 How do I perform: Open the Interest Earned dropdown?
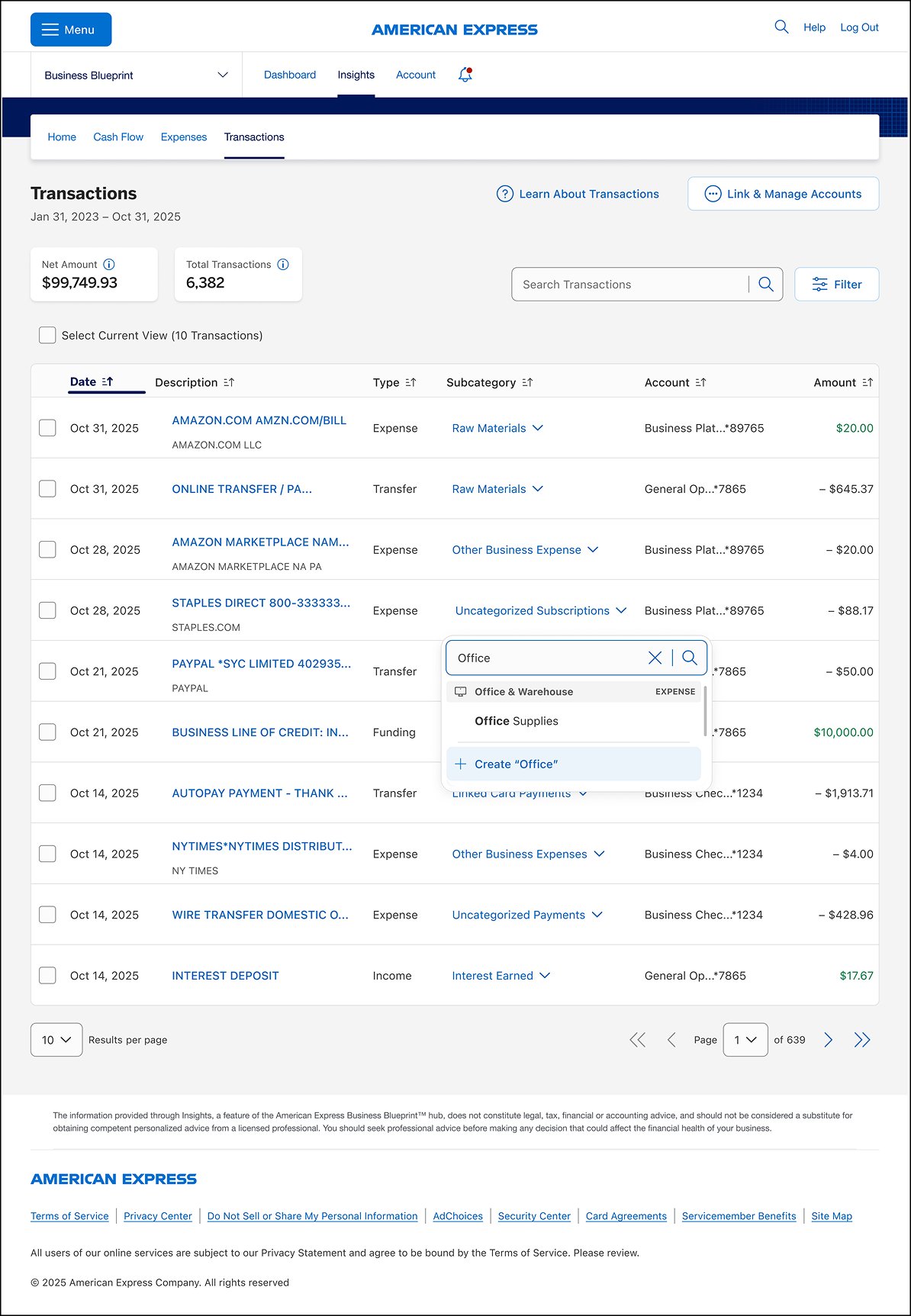pos(501,976)
